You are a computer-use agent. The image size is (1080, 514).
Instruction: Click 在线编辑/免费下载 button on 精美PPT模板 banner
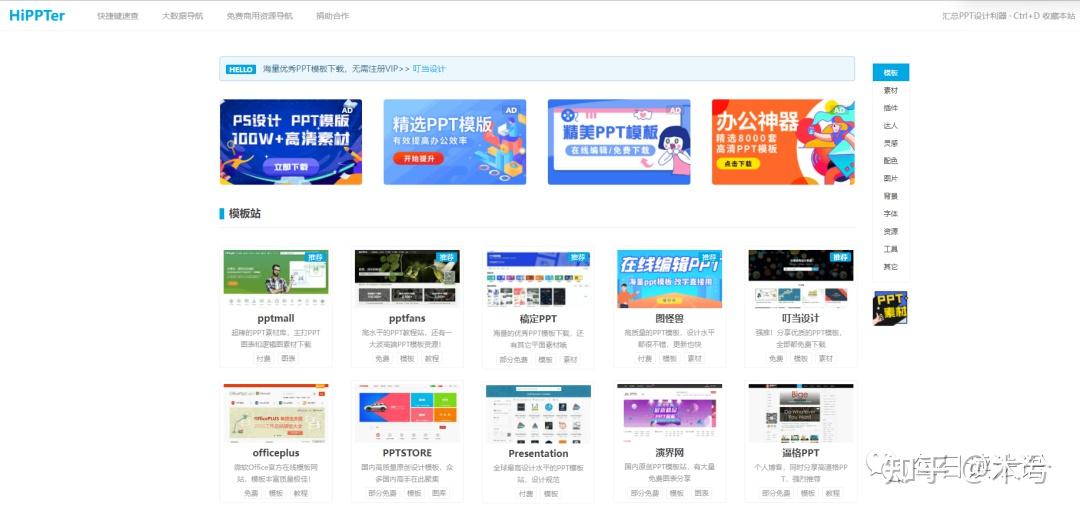pyautogui.click(x=609, y=150)
